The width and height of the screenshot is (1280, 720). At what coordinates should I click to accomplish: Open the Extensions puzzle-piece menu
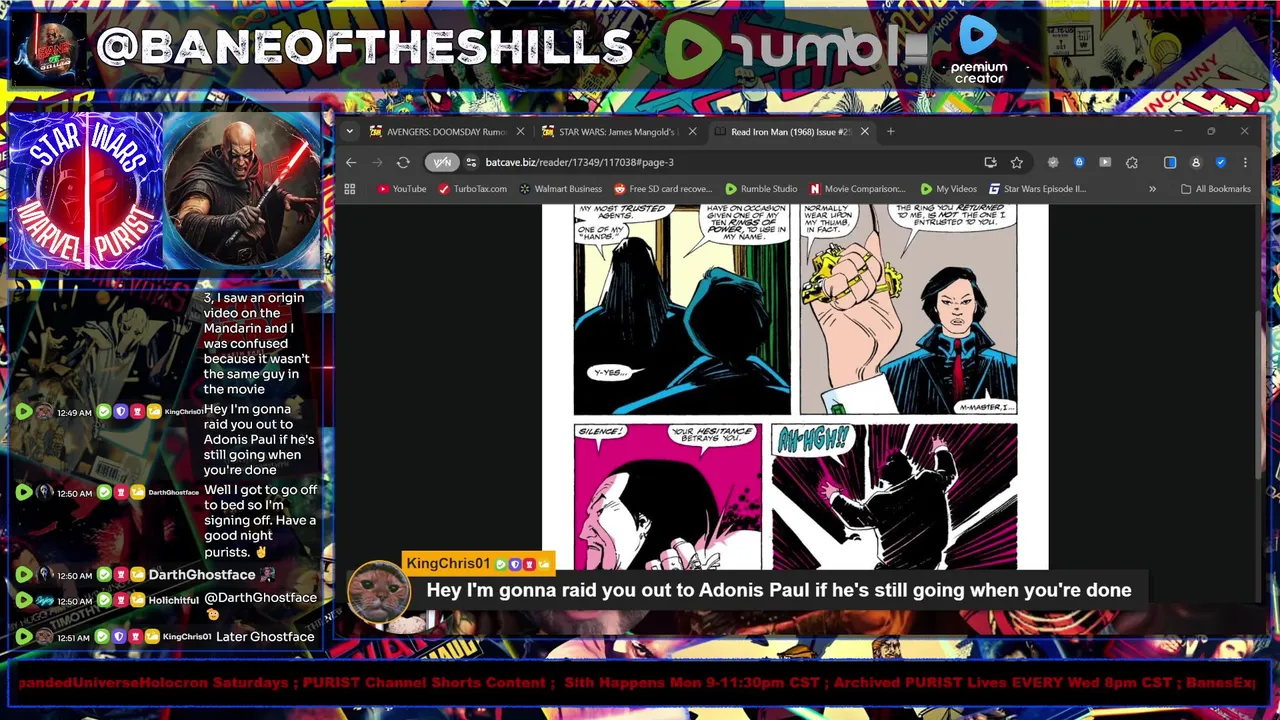(1132, 162)
